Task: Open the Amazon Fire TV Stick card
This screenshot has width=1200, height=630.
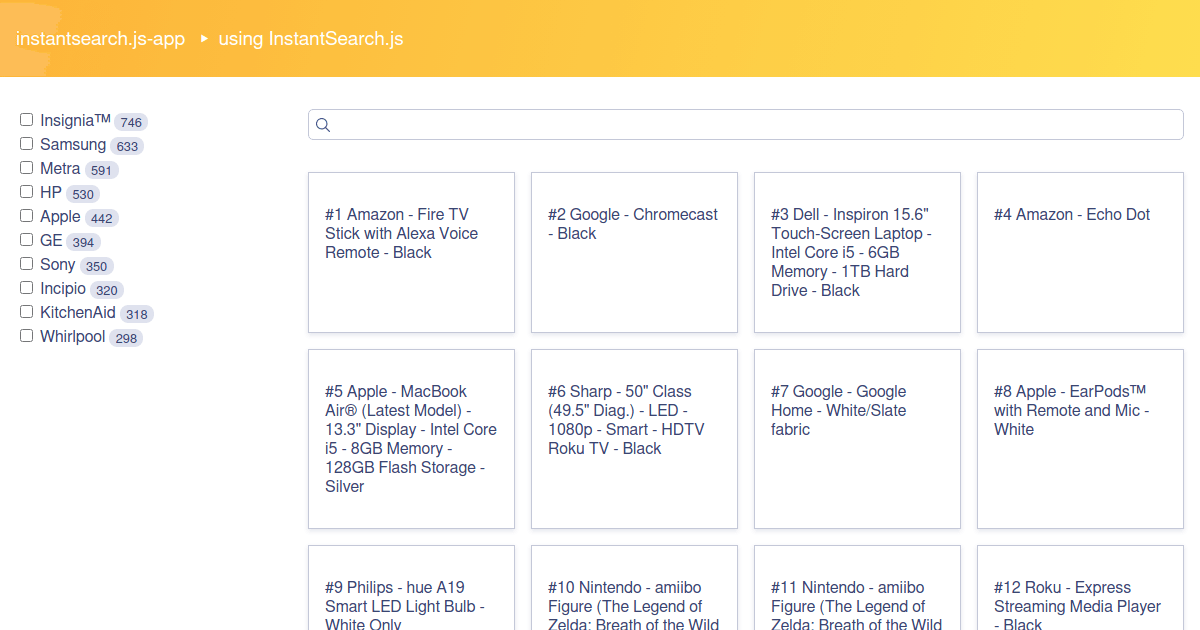Action: coord(411,252)
